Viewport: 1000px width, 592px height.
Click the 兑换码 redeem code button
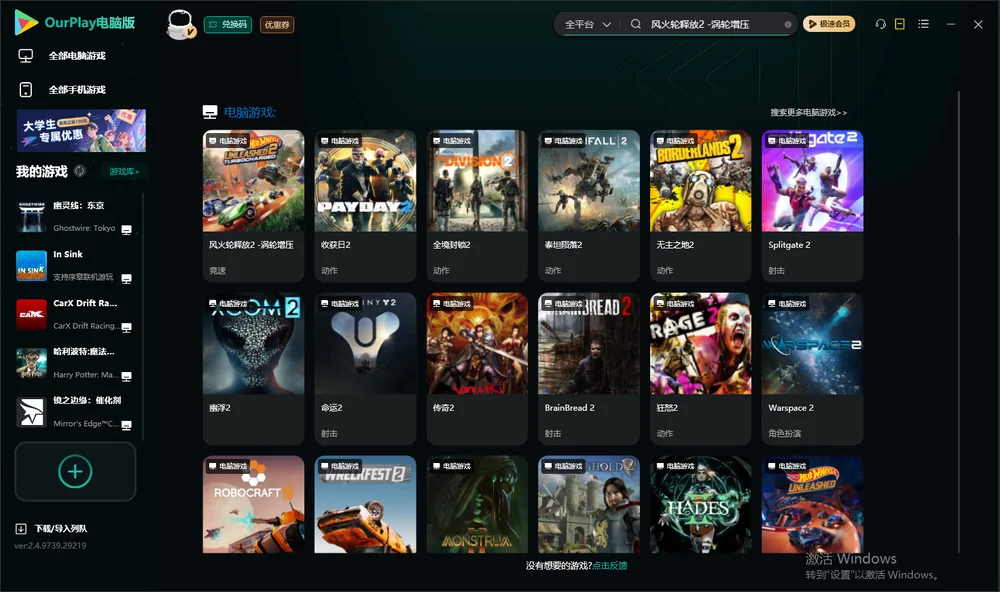point(228,25)
